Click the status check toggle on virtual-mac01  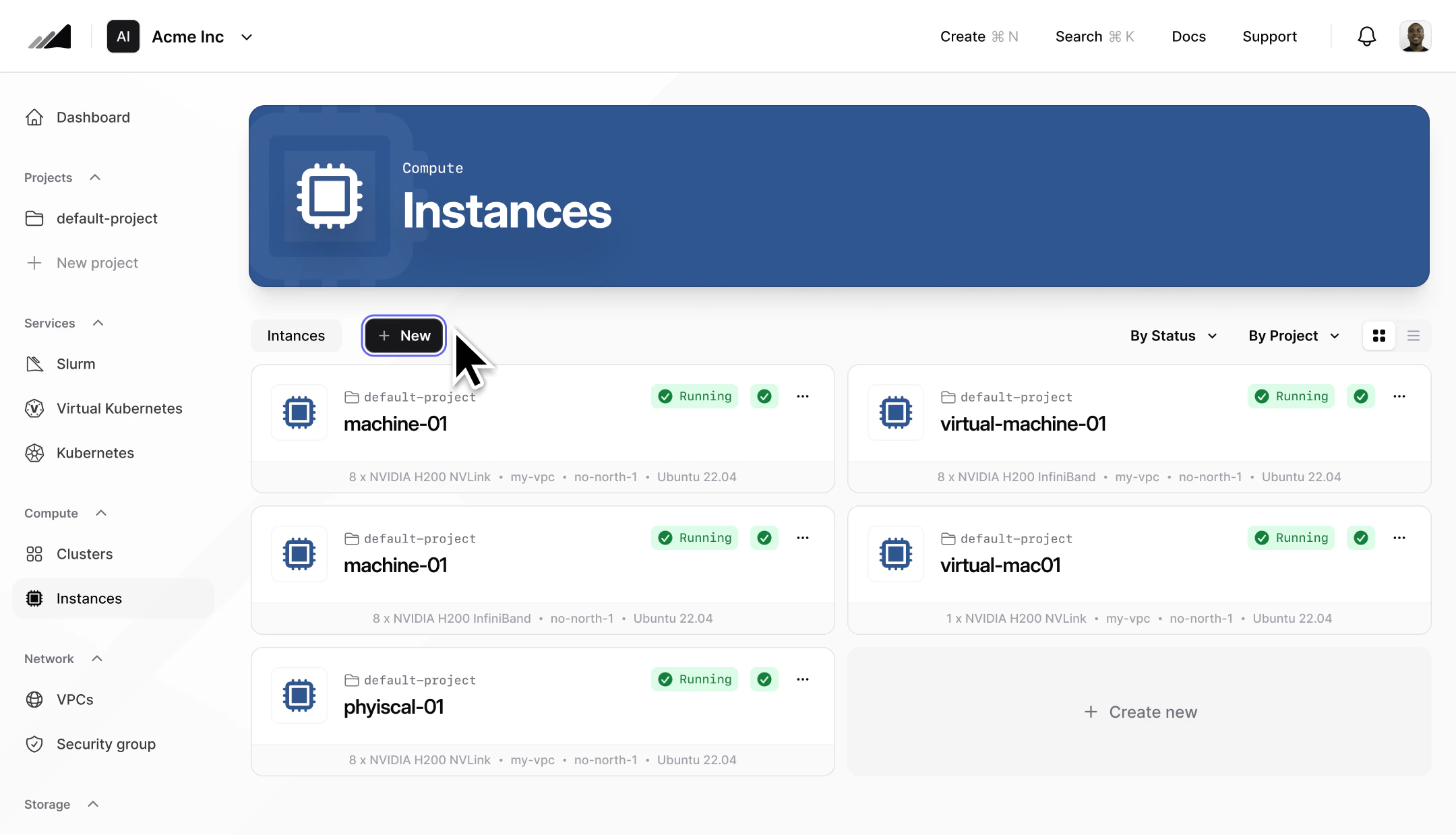click(1360, 537)
